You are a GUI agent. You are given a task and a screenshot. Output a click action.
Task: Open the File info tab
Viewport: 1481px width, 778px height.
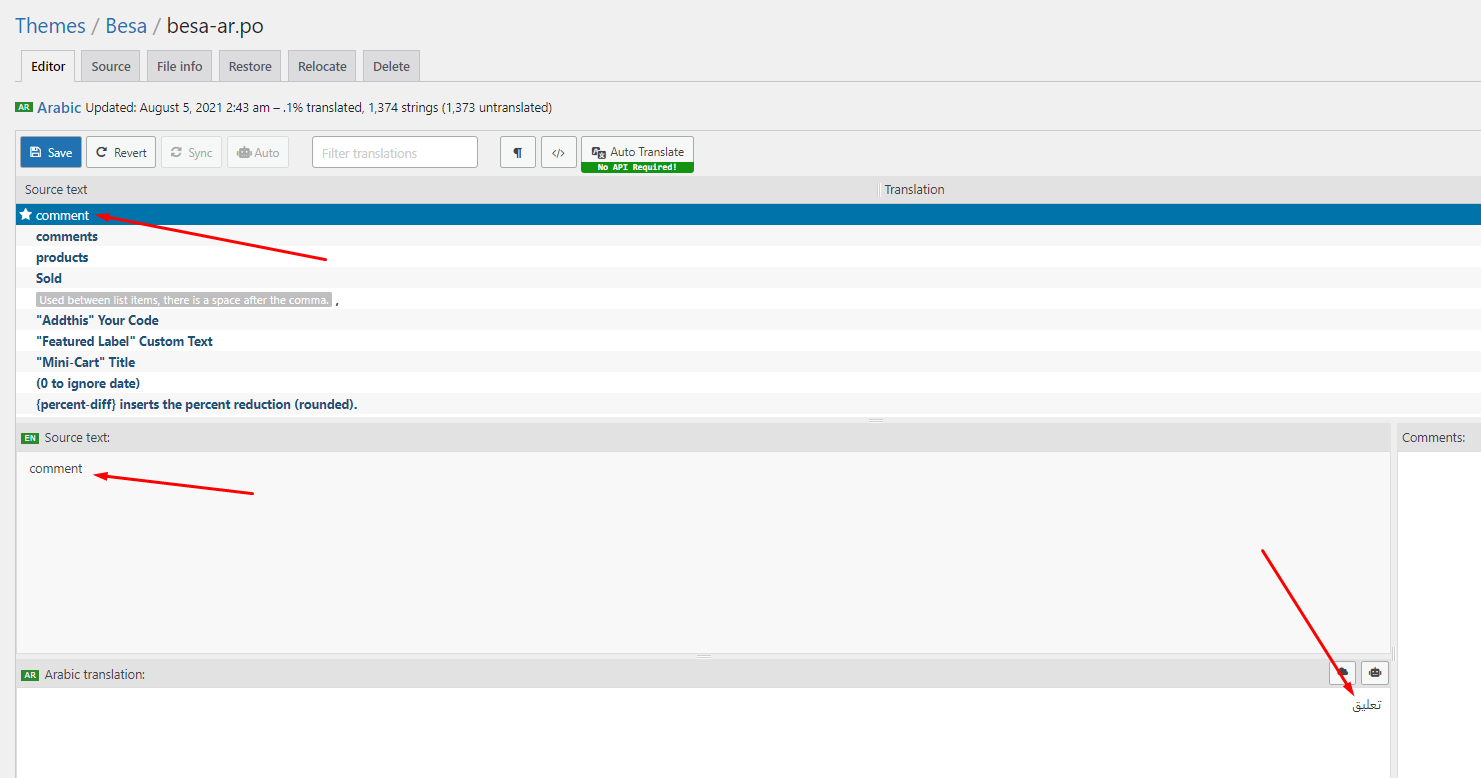click(x=180, y=66)
